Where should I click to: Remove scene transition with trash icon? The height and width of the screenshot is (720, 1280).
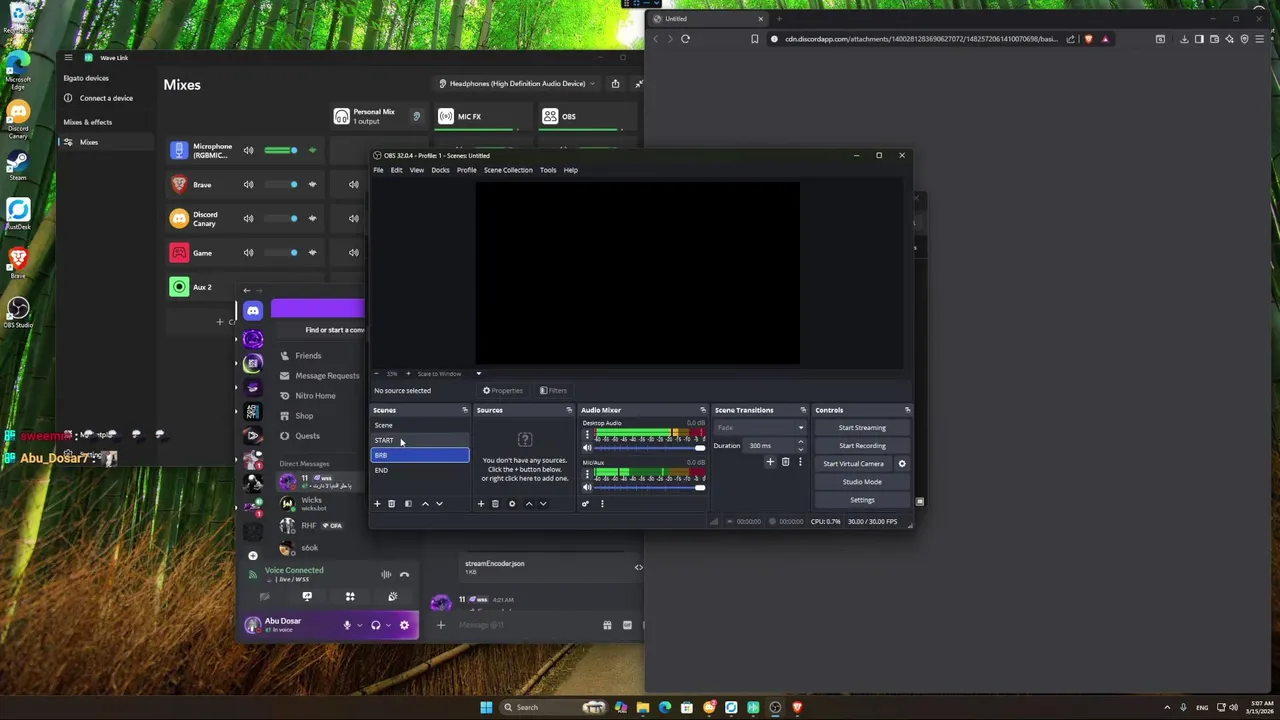pos(785,462)
